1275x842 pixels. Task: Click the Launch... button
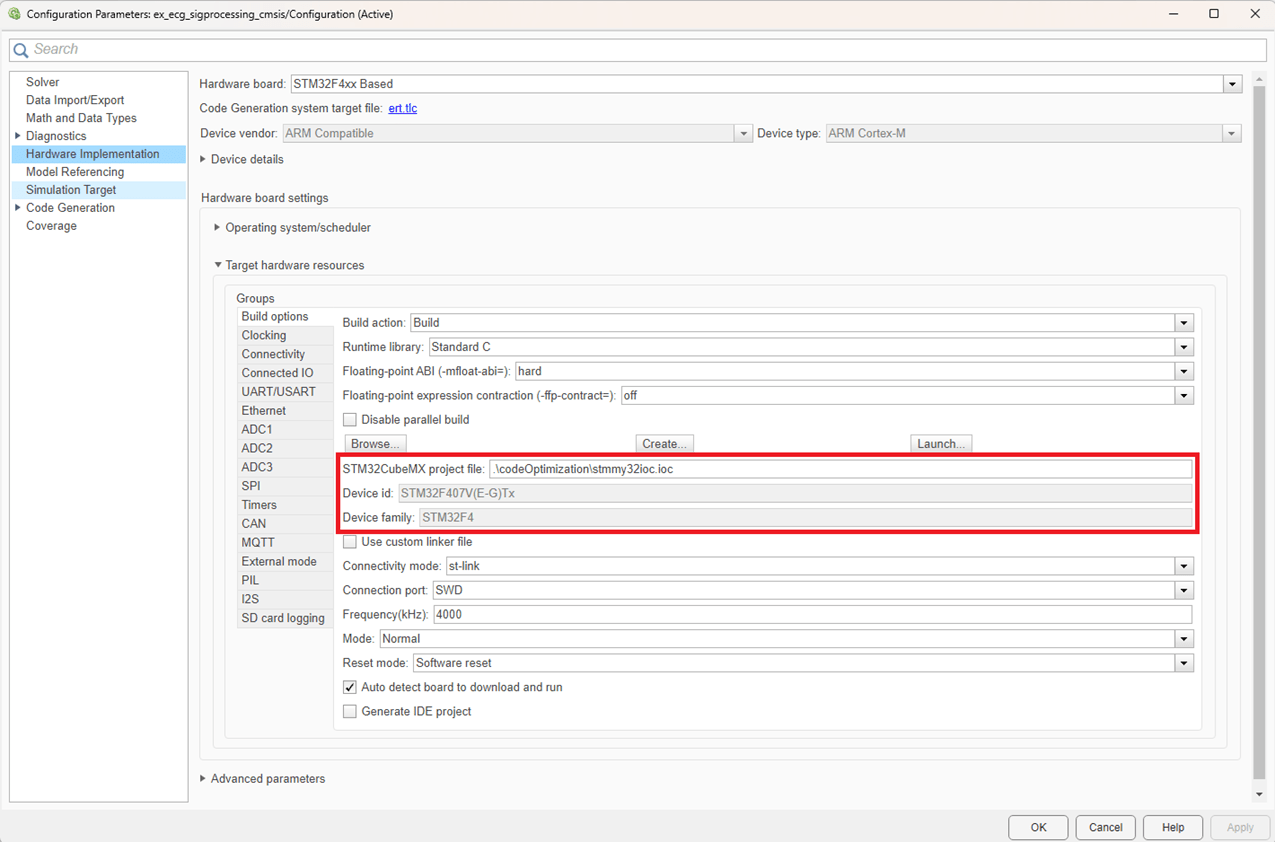(x=940, y=444)
